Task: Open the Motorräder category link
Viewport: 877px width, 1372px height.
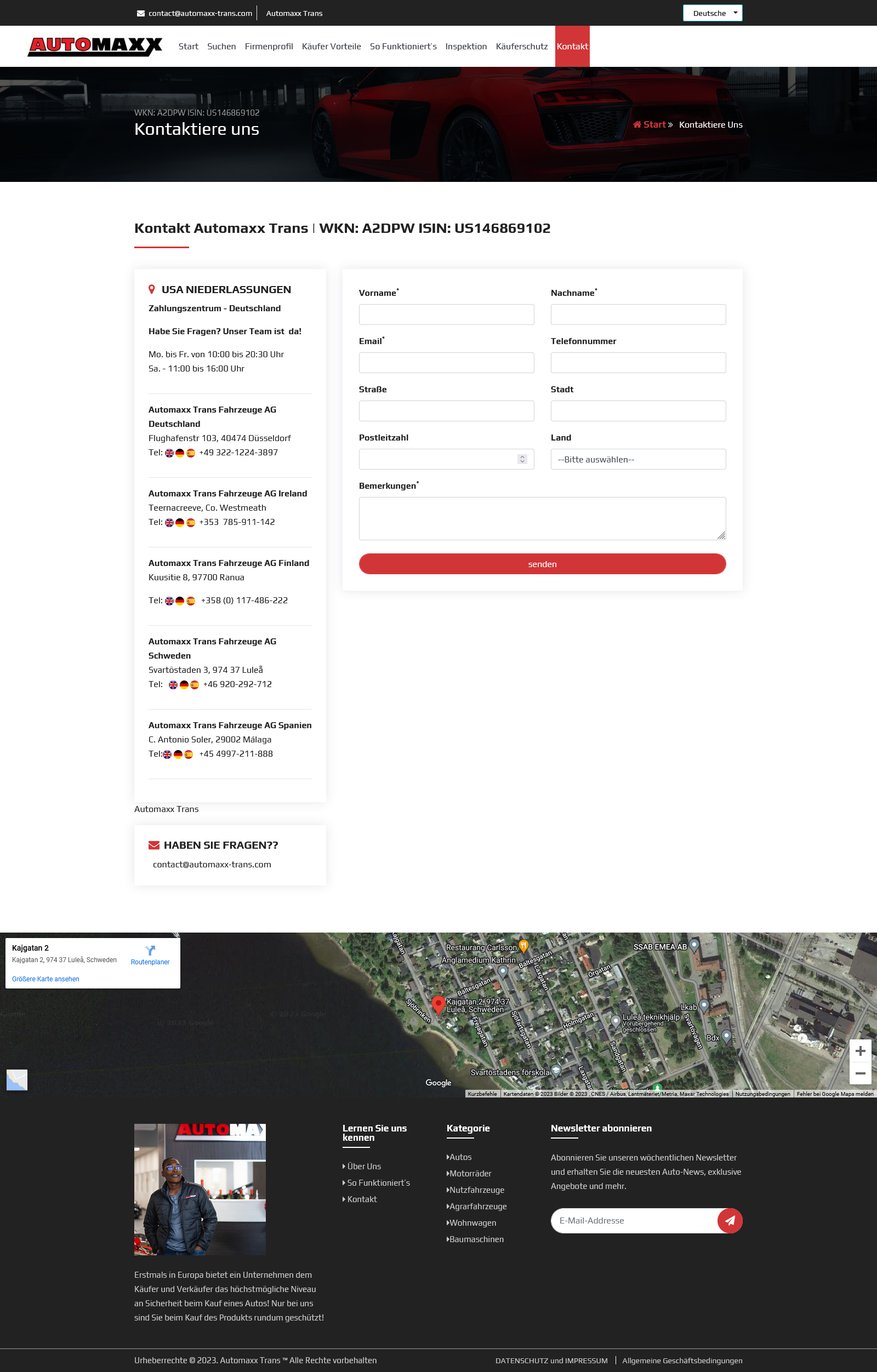Action: pos(470,1174)
